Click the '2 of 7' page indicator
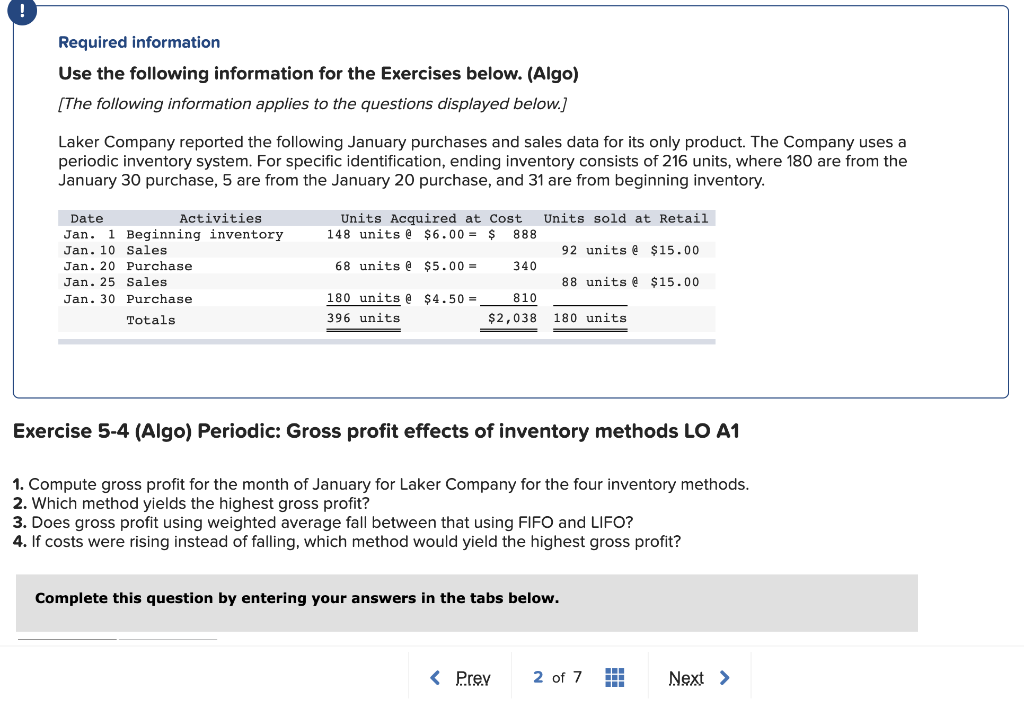1024x708 pixels. [558, 678]
